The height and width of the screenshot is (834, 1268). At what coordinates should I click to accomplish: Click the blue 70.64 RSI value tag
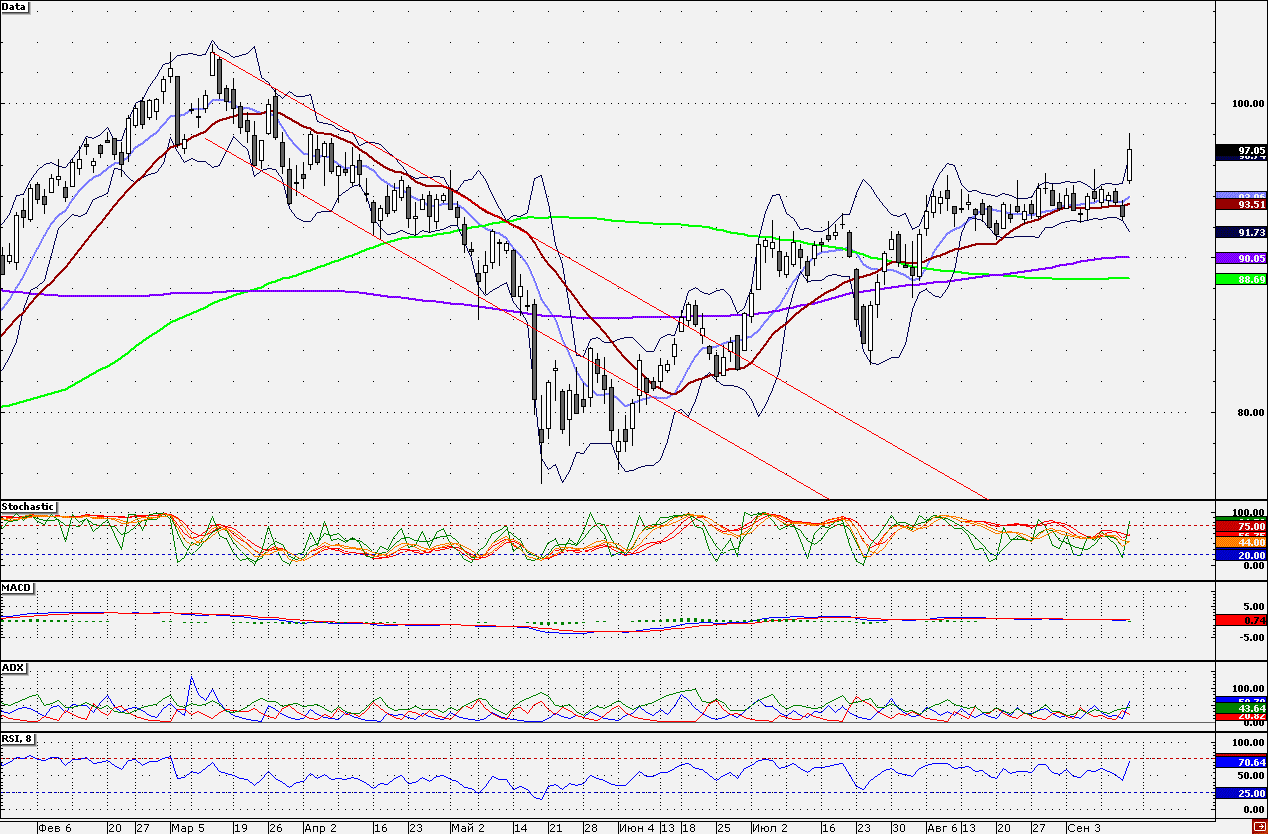coord(1241,762)
